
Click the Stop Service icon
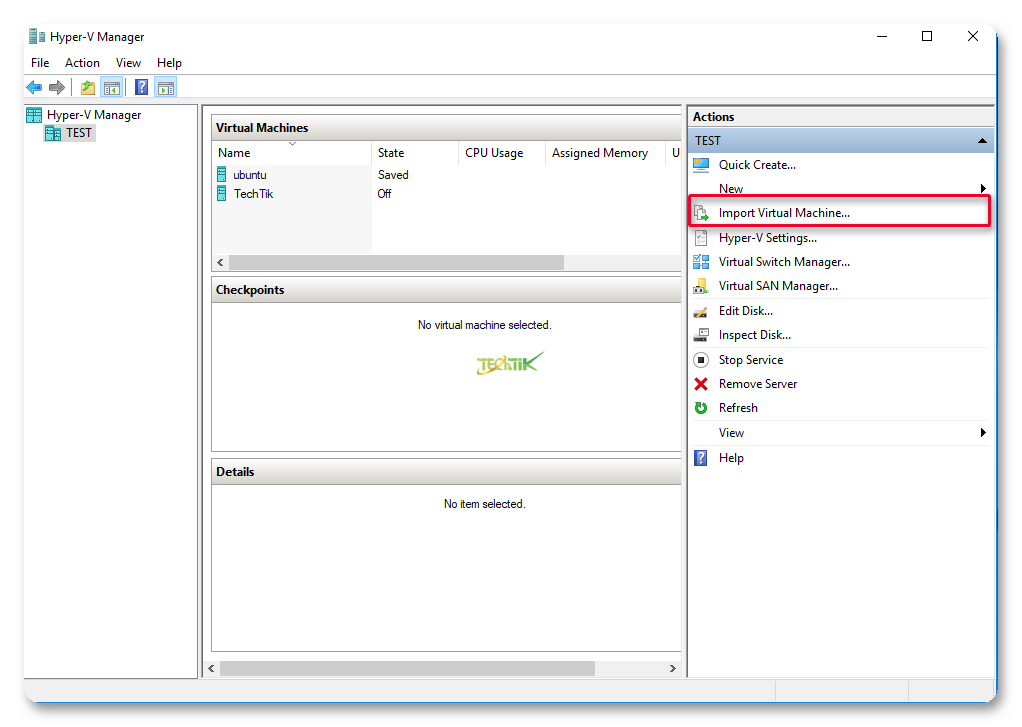click(x=701, y=360)
